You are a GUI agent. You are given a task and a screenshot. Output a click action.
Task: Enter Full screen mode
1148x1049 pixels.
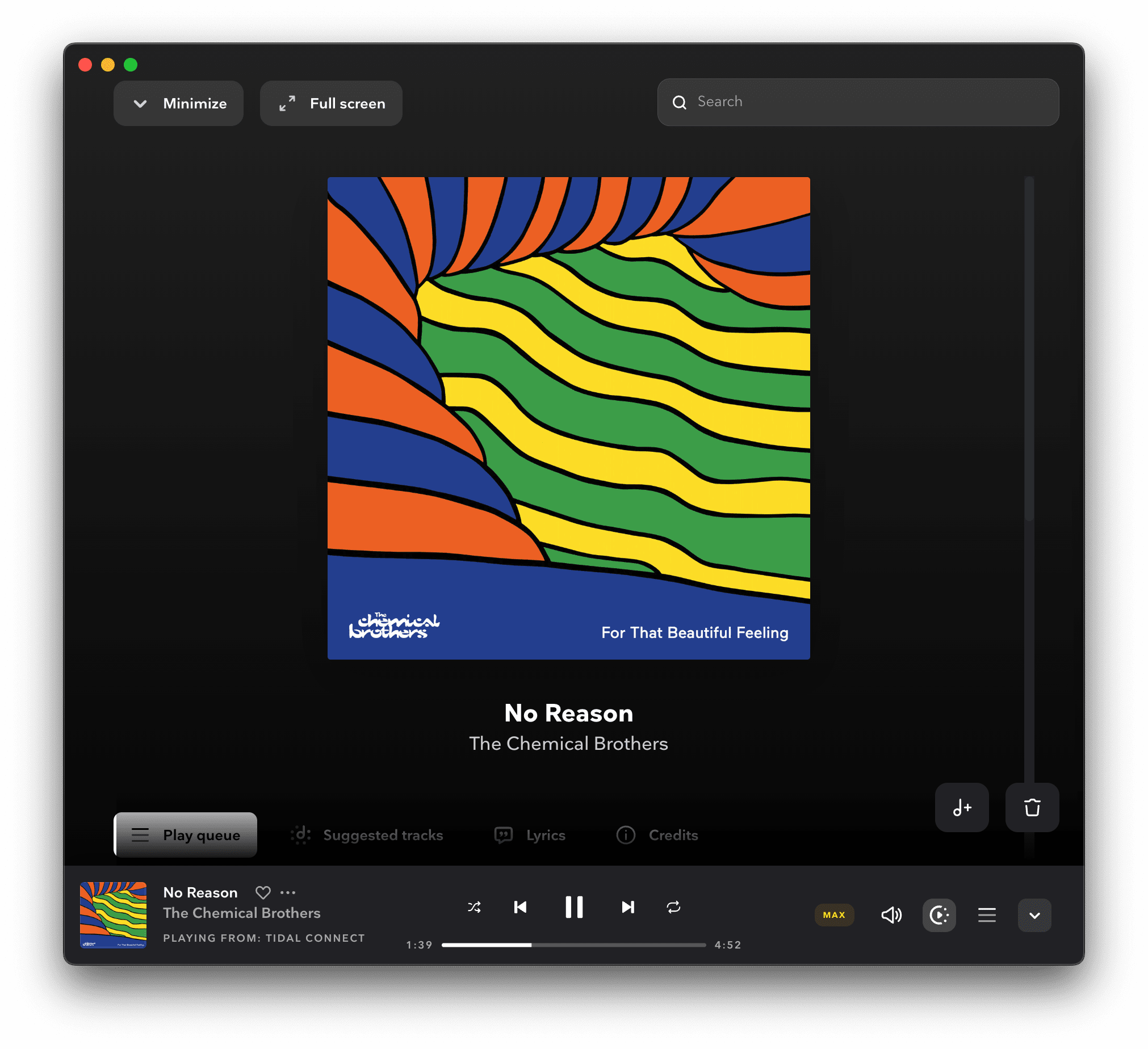(331, 103)
